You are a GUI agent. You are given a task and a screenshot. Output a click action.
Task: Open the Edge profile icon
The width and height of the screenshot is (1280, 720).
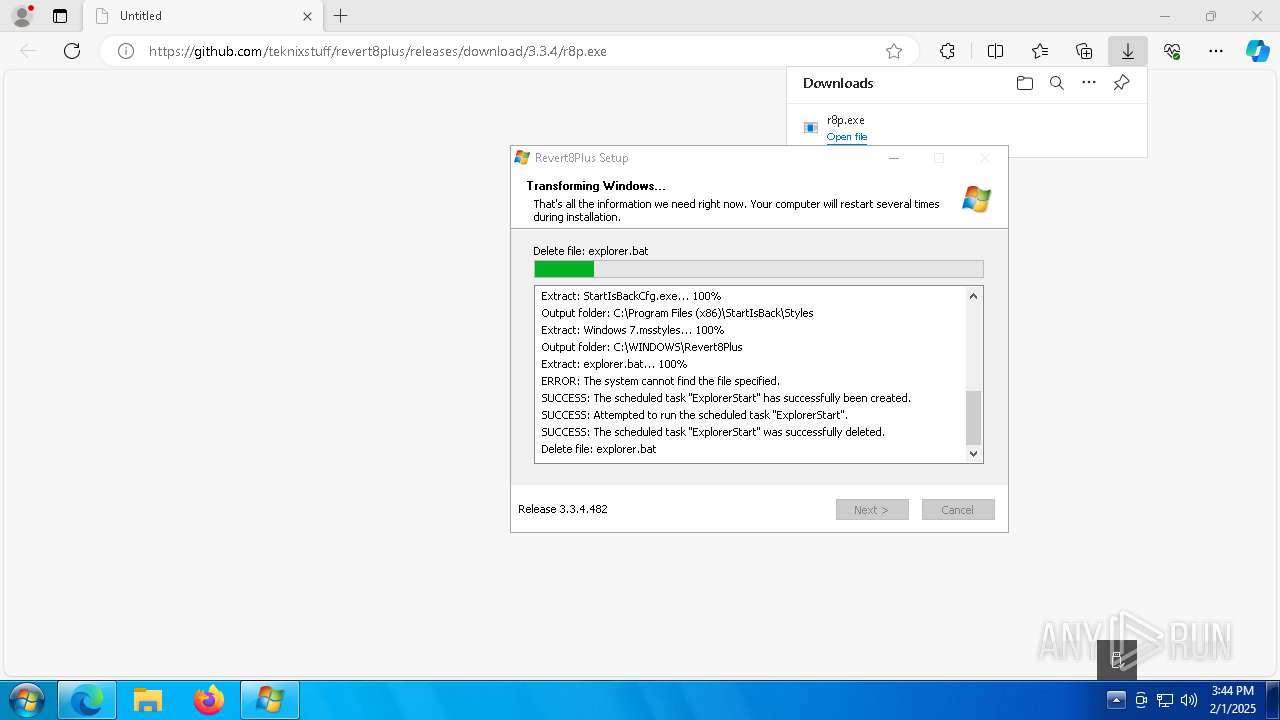22,16
